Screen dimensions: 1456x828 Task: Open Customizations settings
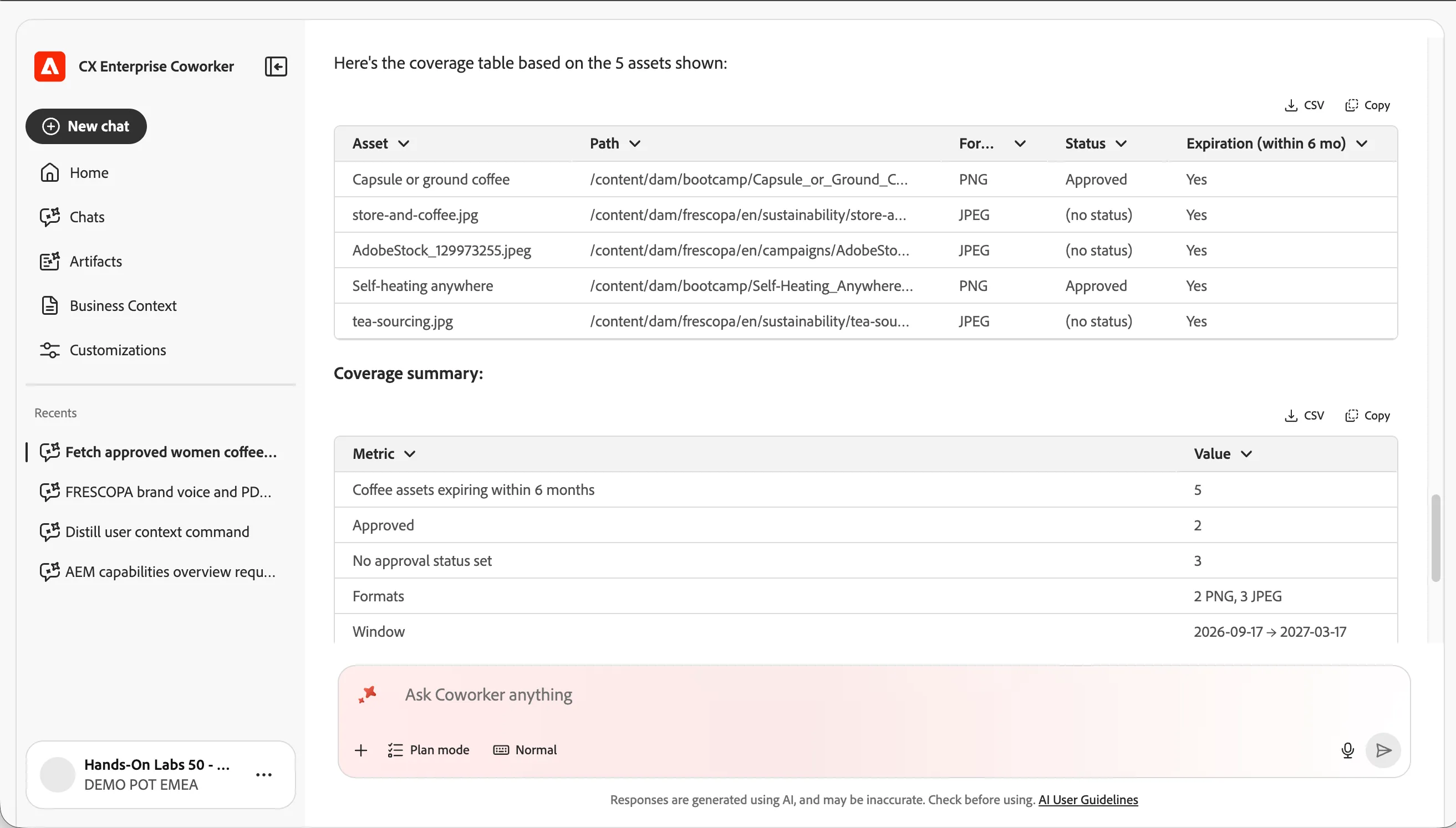click(103, 350)
